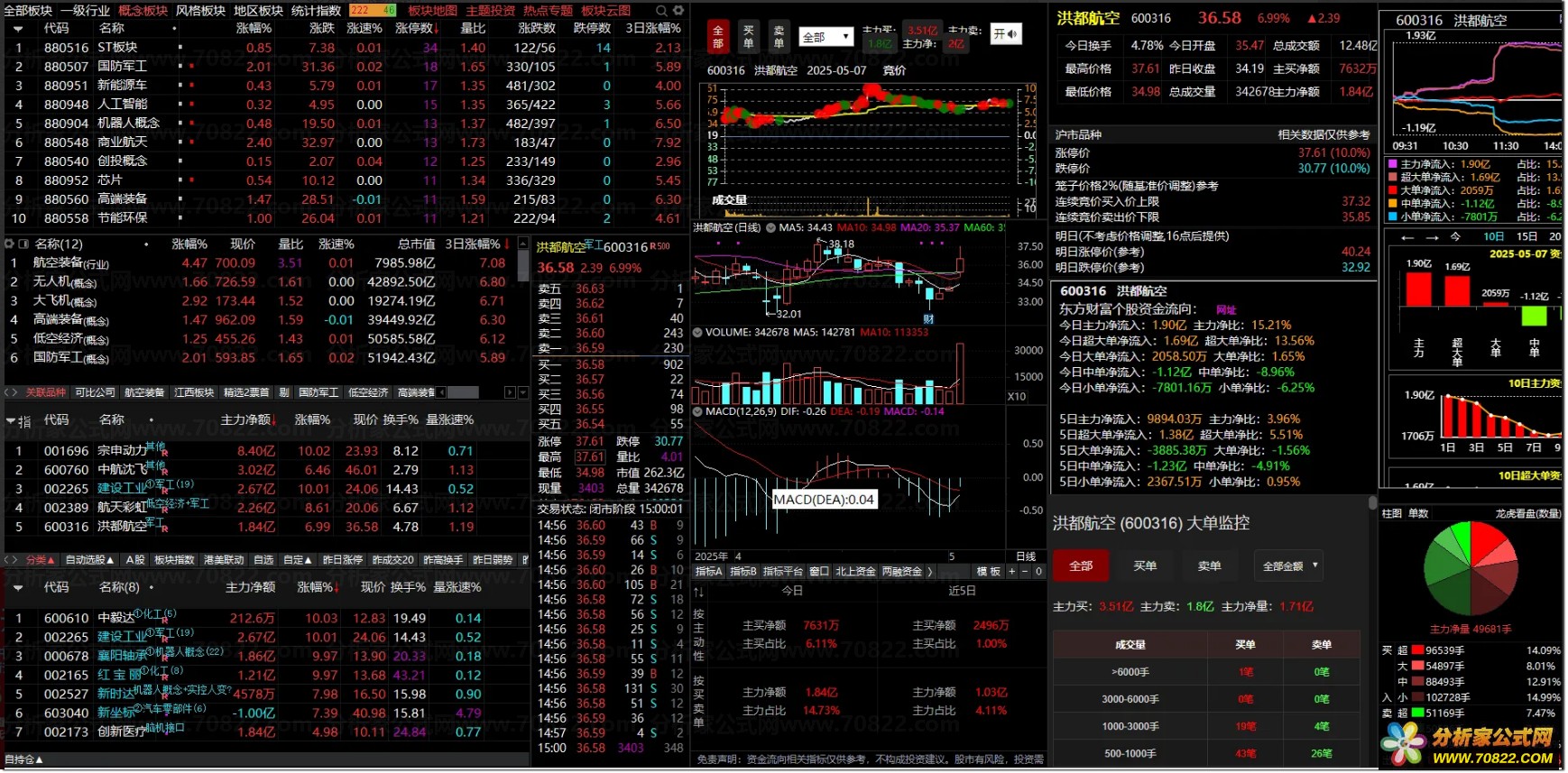
Task: Open 北上资金 tab
Action: point(855,571)
